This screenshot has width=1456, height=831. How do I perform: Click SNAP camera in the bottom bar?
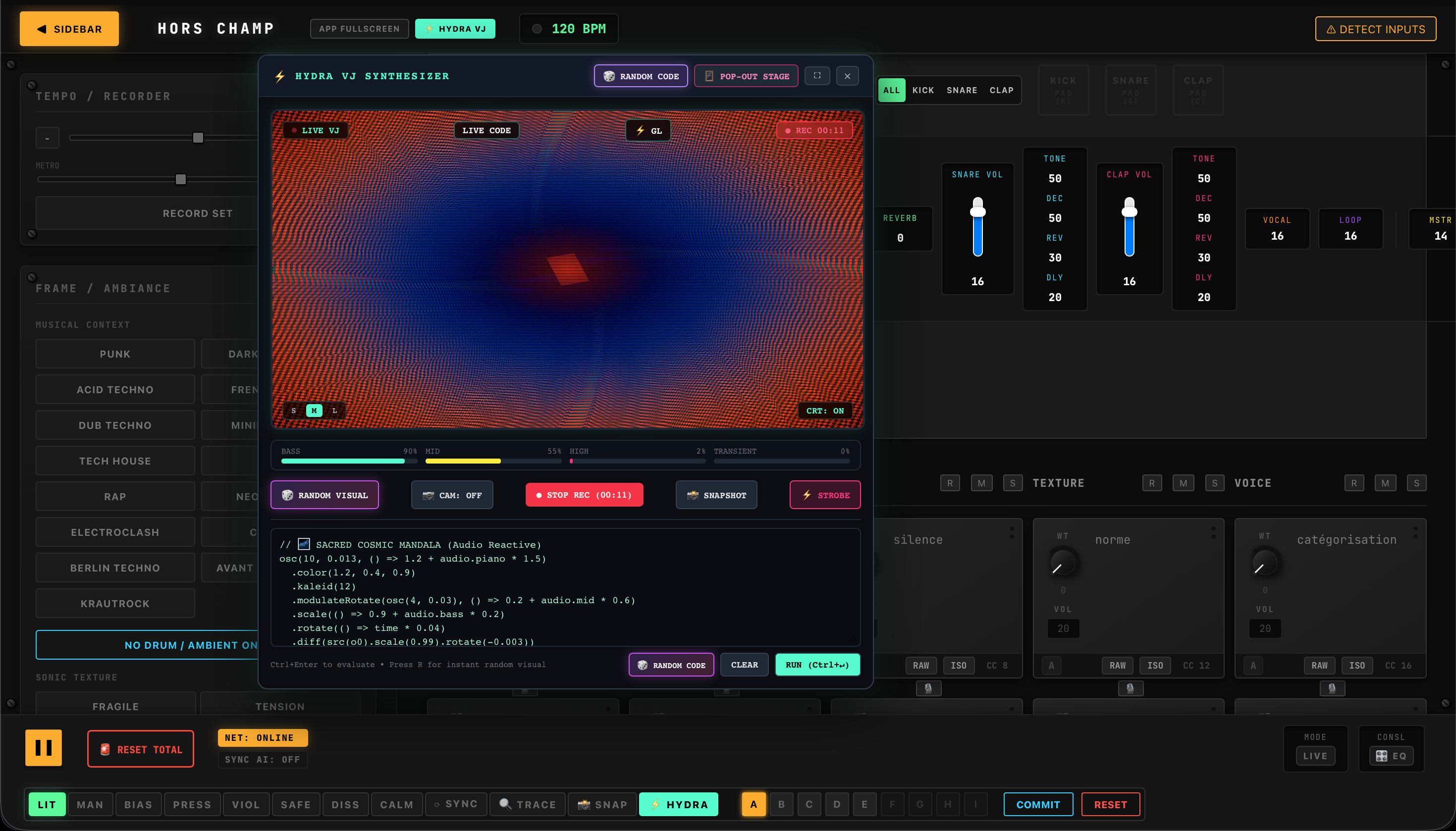(601, 804)
